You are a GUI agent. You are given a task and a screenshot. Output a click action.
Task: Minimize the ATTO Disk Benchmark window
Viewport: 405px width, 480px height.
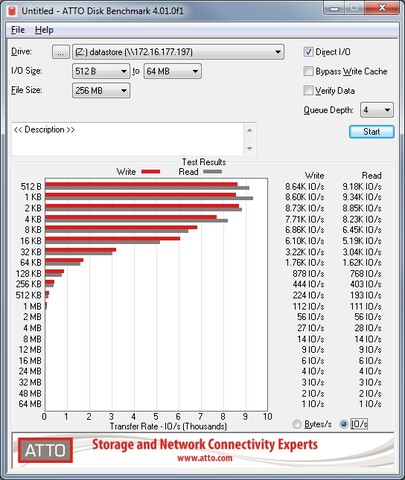pos(334,8)
